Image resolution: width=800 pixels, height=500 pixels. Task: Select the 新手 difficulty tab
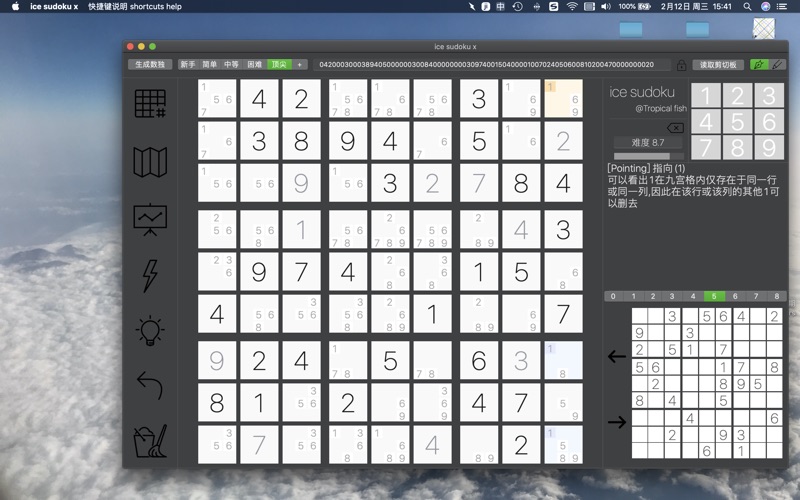click(x=188, y=64)
